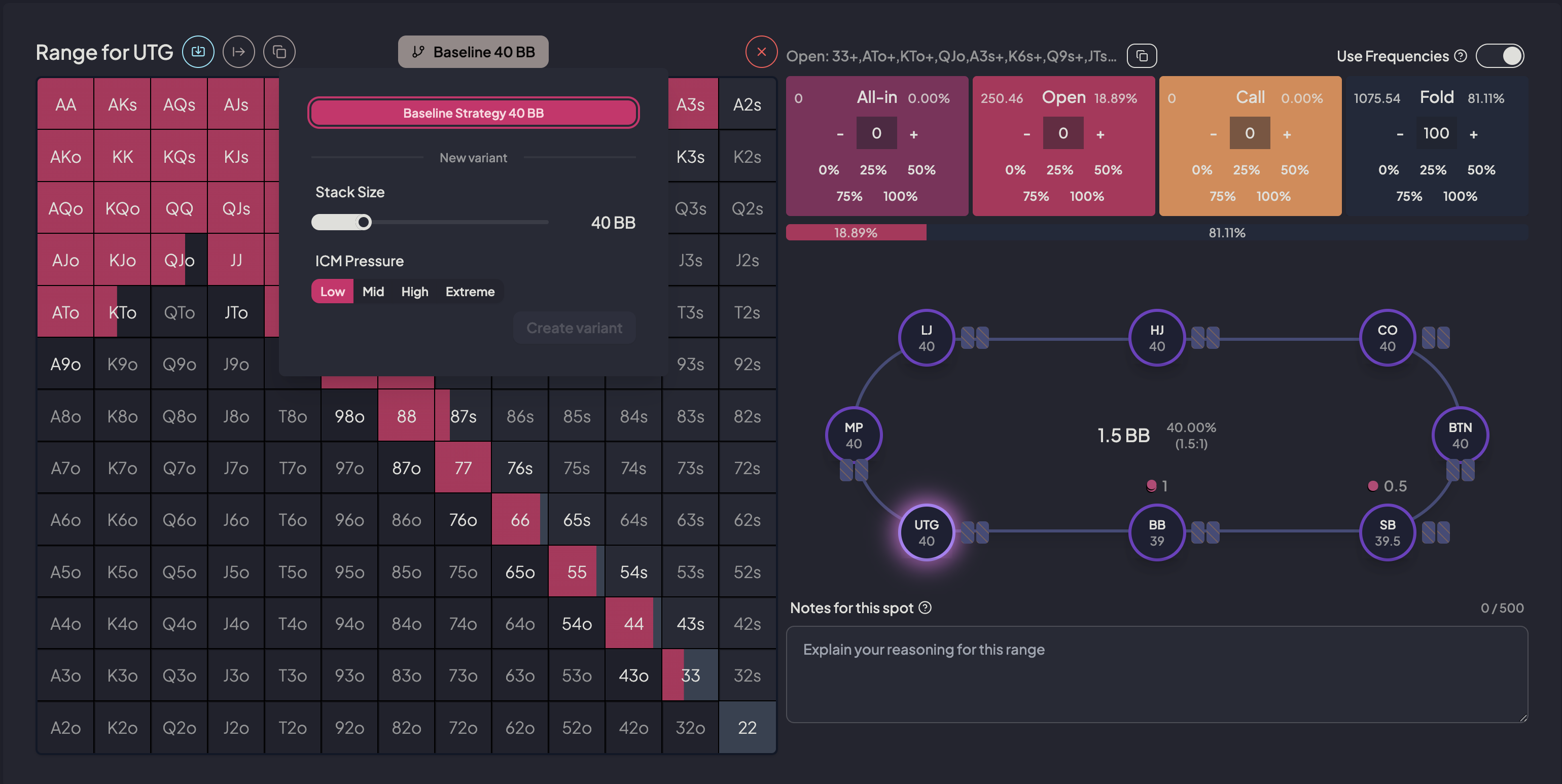Screen dimensions: 1562x784
Task: Click the Create variant button
Action: click(574, 328)
